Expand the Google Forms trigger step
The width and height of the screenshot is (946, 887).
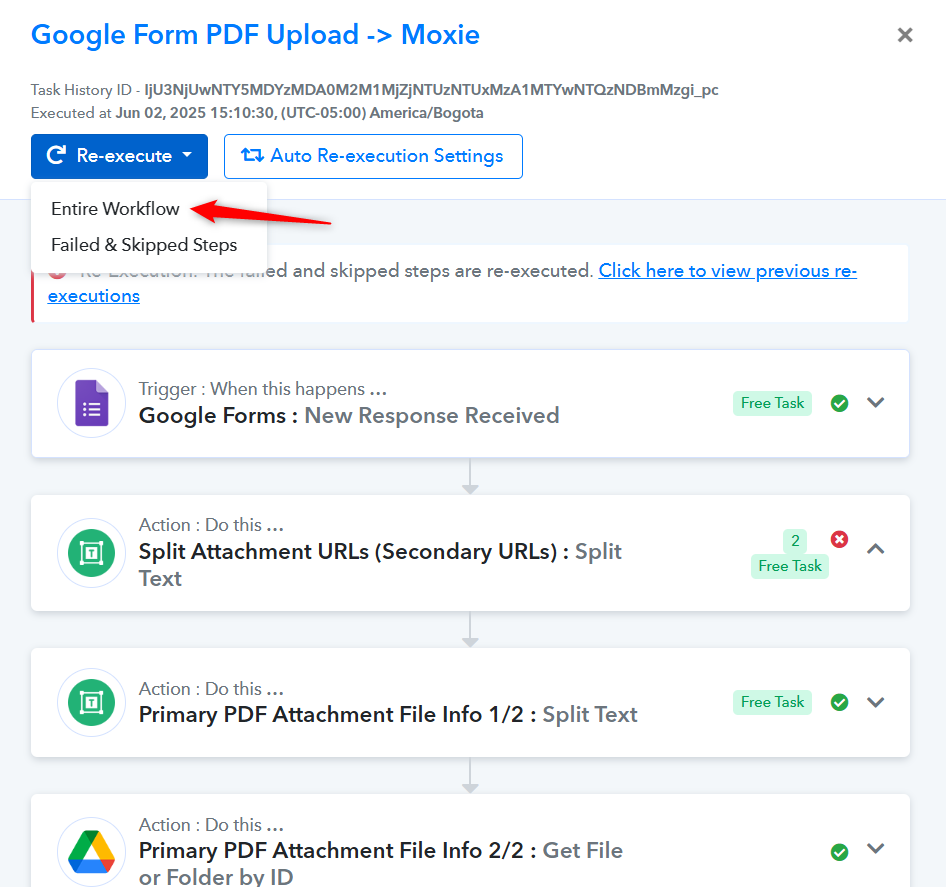click(x=875, y=402)
